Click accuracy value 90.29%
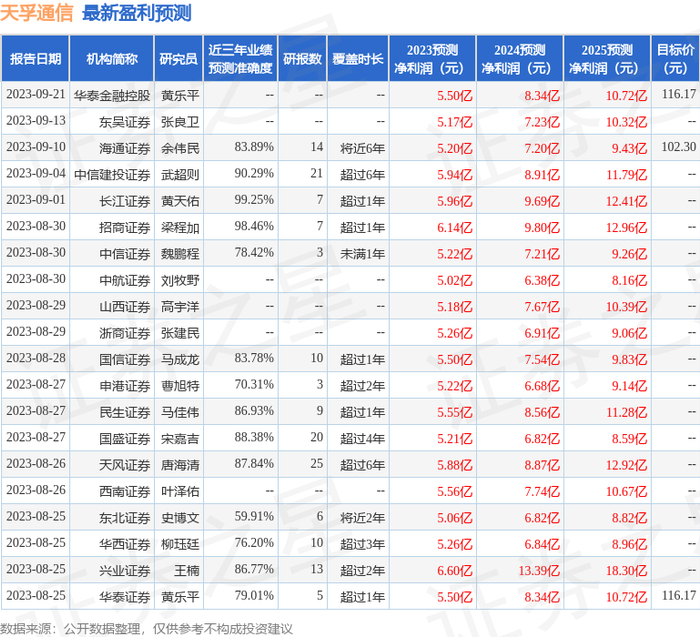This screenshot has height=637, width=700. pyautogui.click(x=254, y=173)
